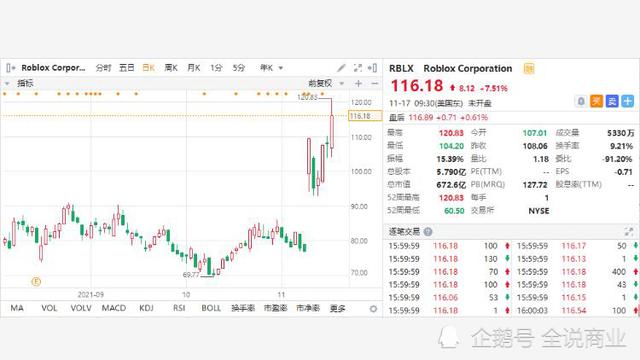Enable the VOL indicator

49,308
